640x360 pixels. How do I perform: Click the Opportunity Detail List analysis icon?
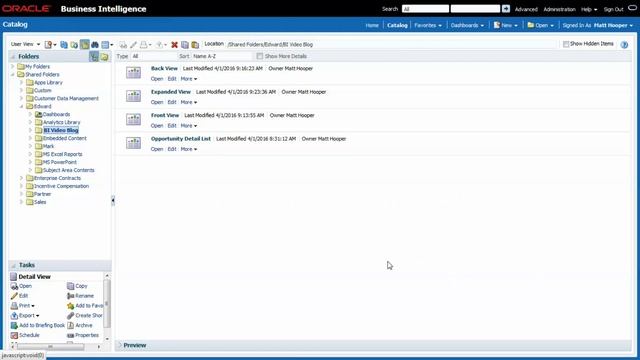click(x=133, y=143)
